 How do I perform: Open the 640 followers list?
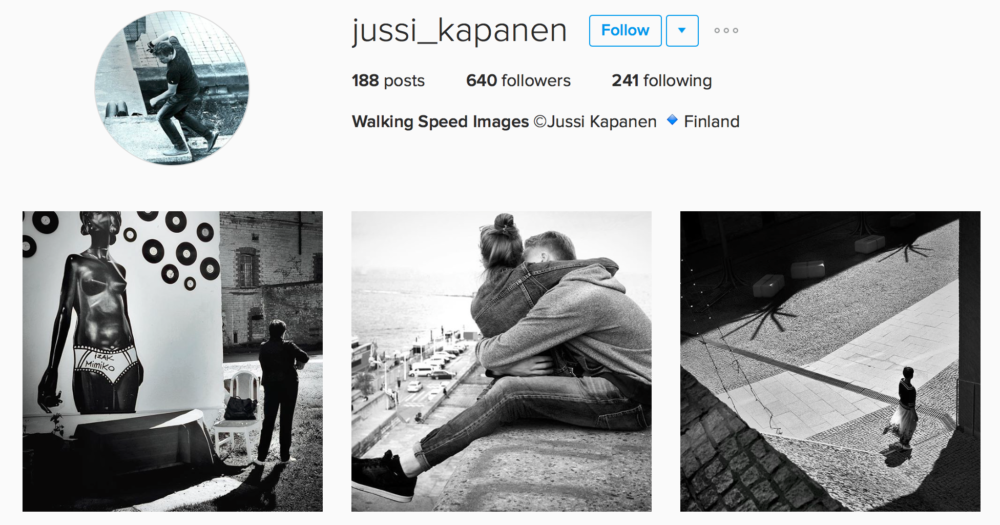tap(518, 81)
